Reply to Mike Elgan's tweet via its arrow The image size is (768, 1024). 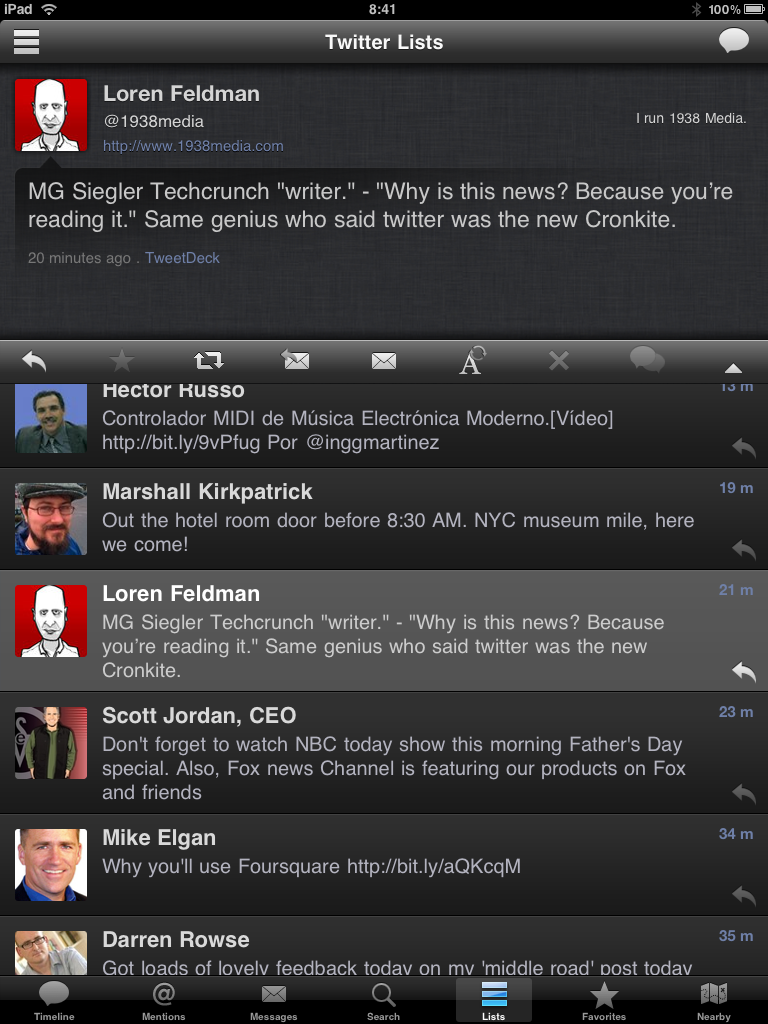(744, 895)
